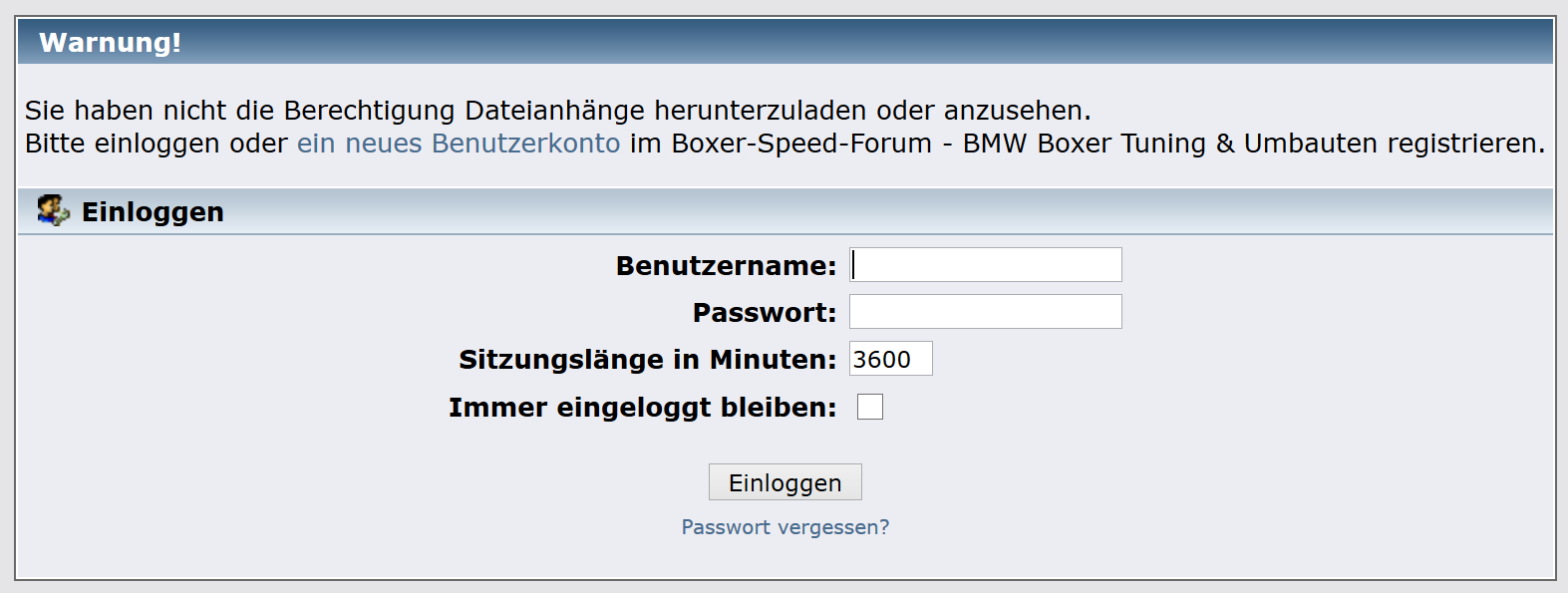Click the Bitte einloggen oder text
Screen dimensions: 1568x593
tap(157, 144)
